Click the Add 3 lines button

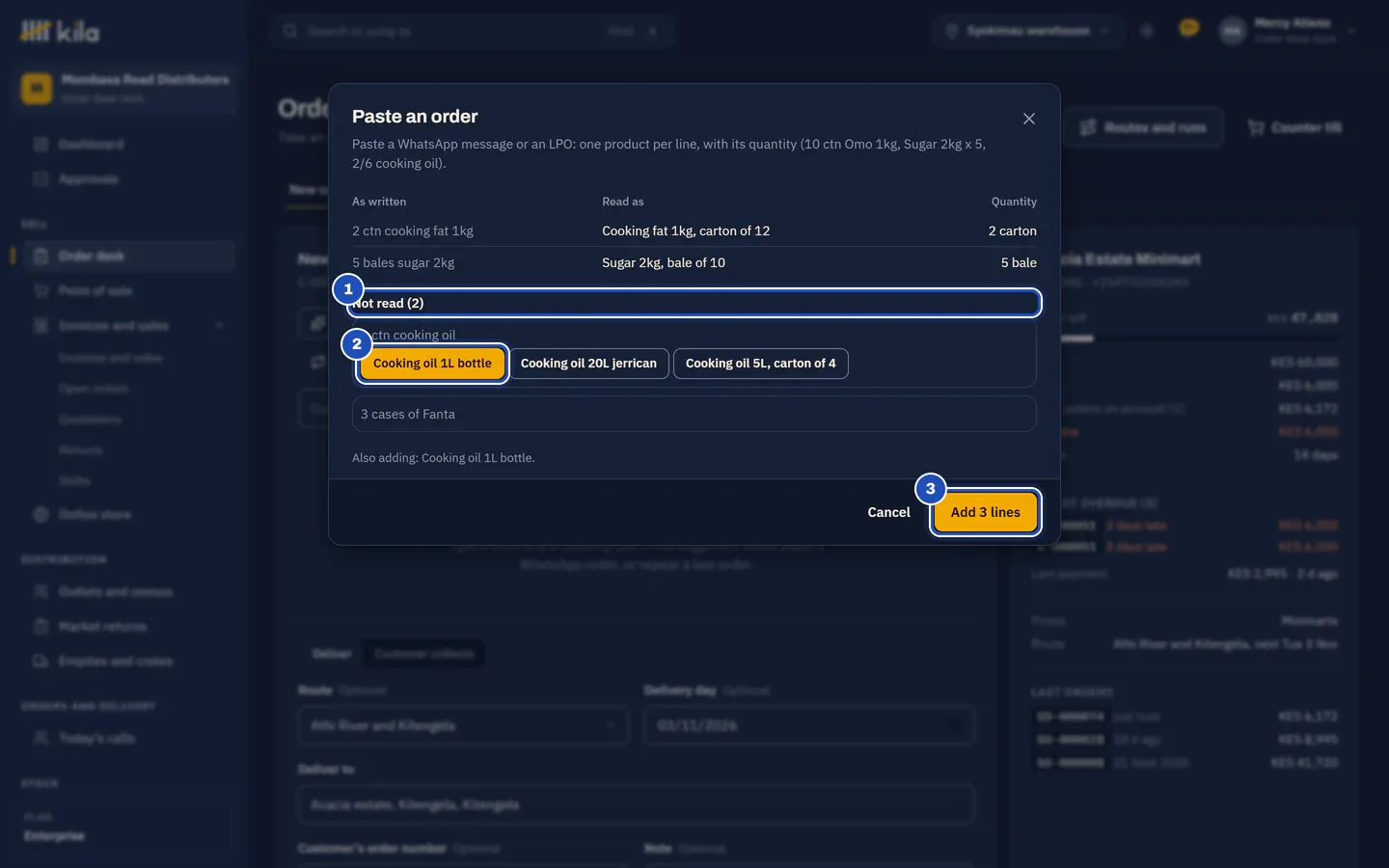(x=985, y=512)
